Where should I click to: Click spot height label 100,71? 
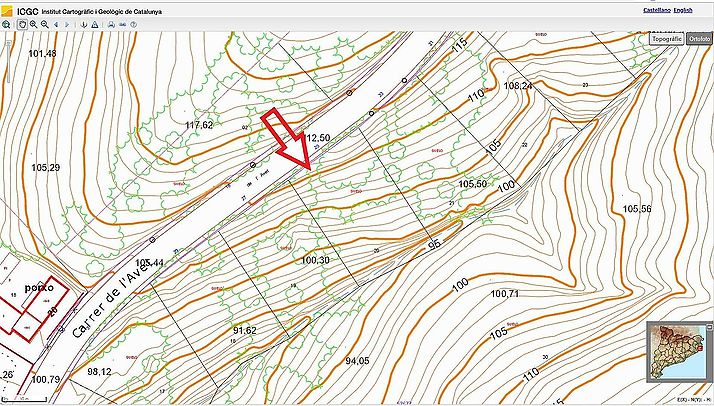point(505,294)
